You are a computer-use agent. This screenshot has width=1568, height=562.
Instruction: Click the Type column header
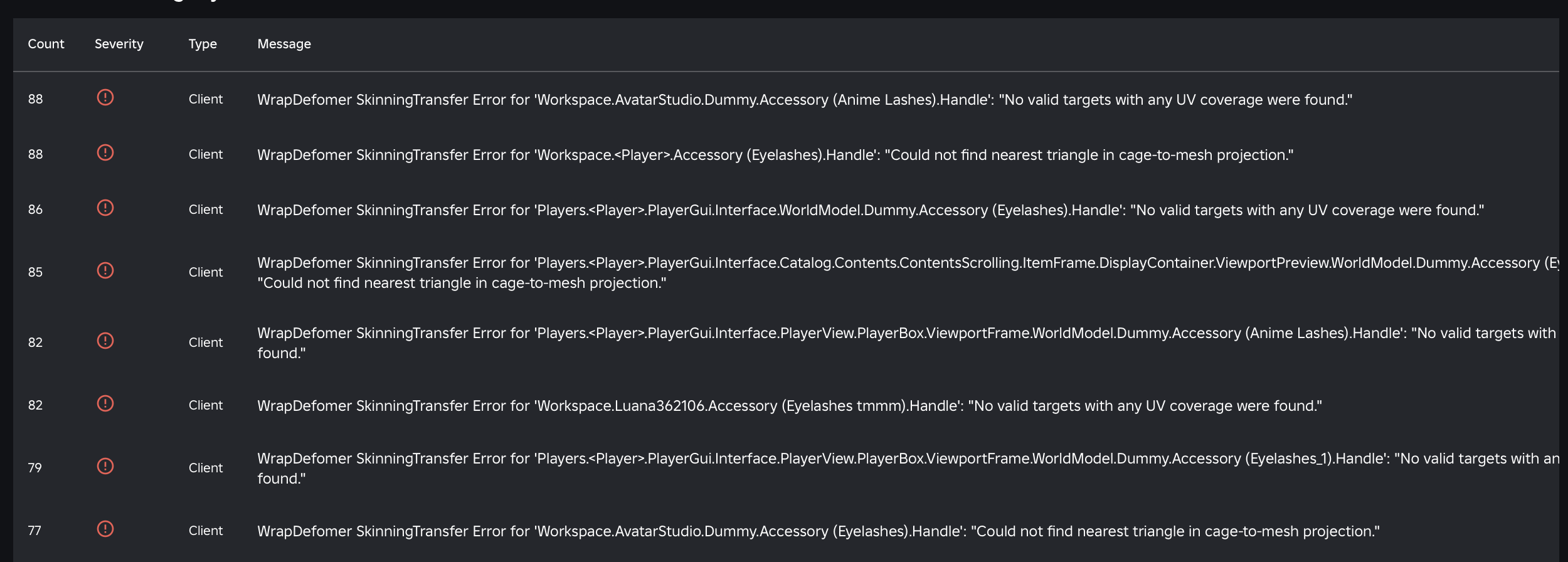click(x=203, y=44)
